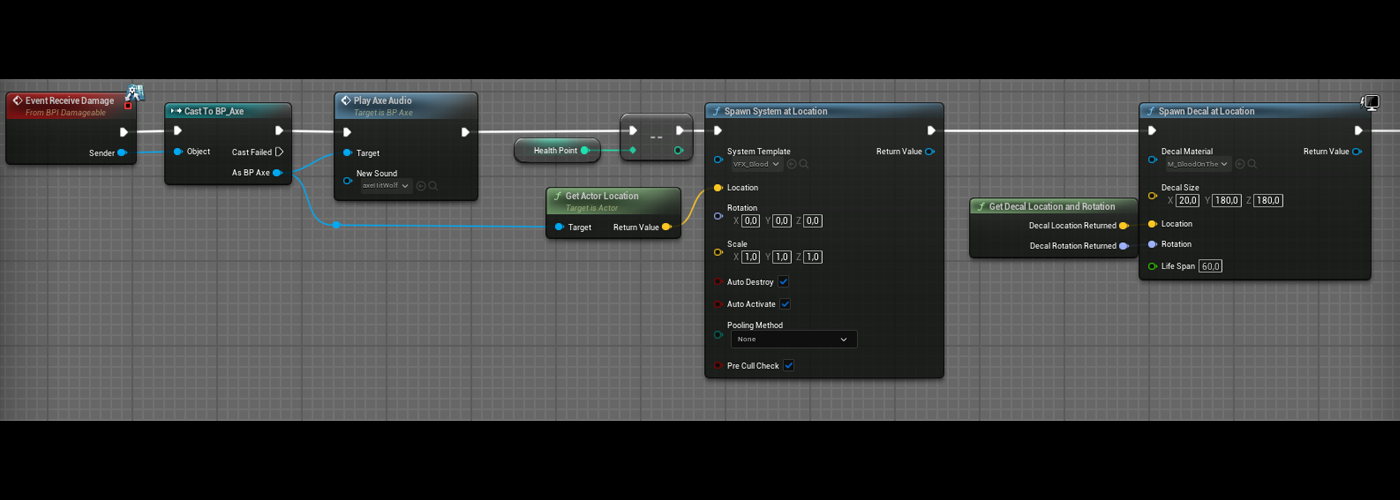Click the reroute node on the blue wire
This screenshot has height=500, width=1400.
tap(336, 225)
